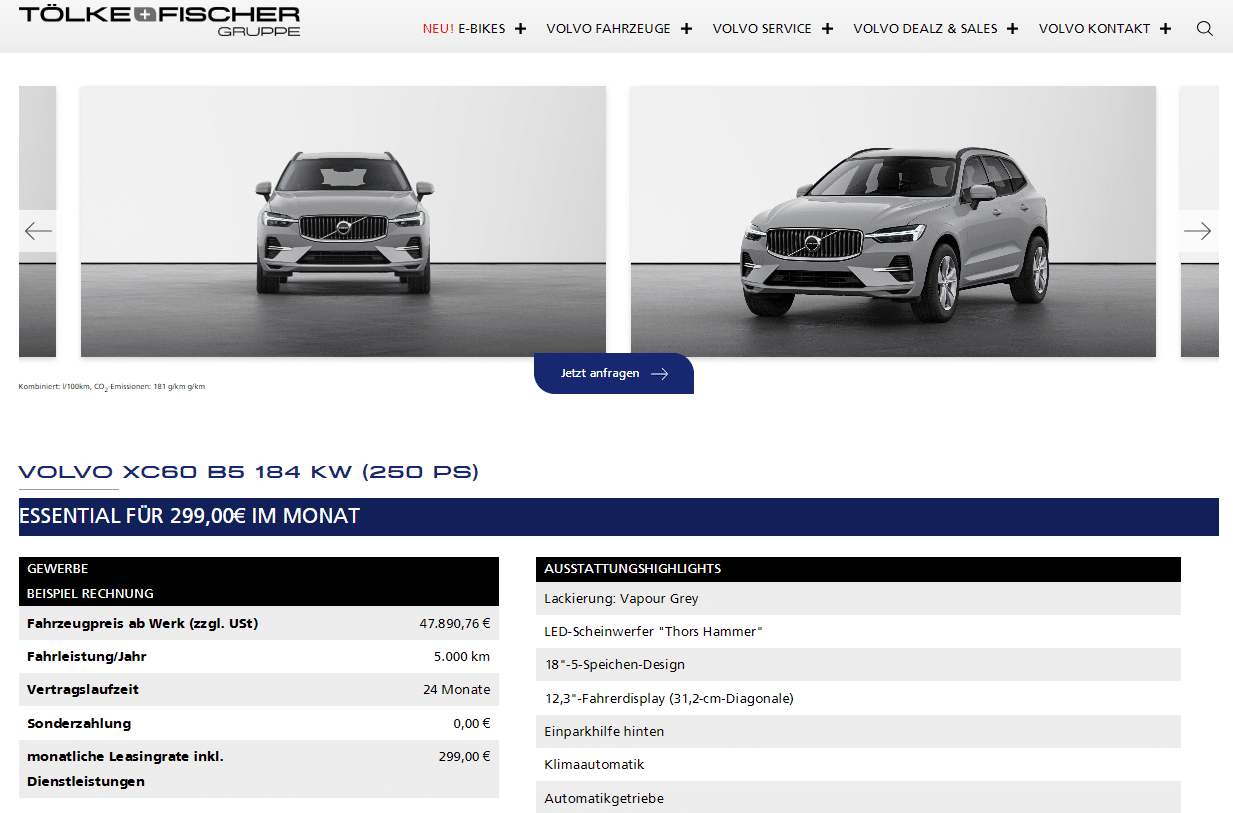Click the Einparkhilfe hinten row
The width and height of the screenshot is (1233, 813).
(x=858, y=731)
